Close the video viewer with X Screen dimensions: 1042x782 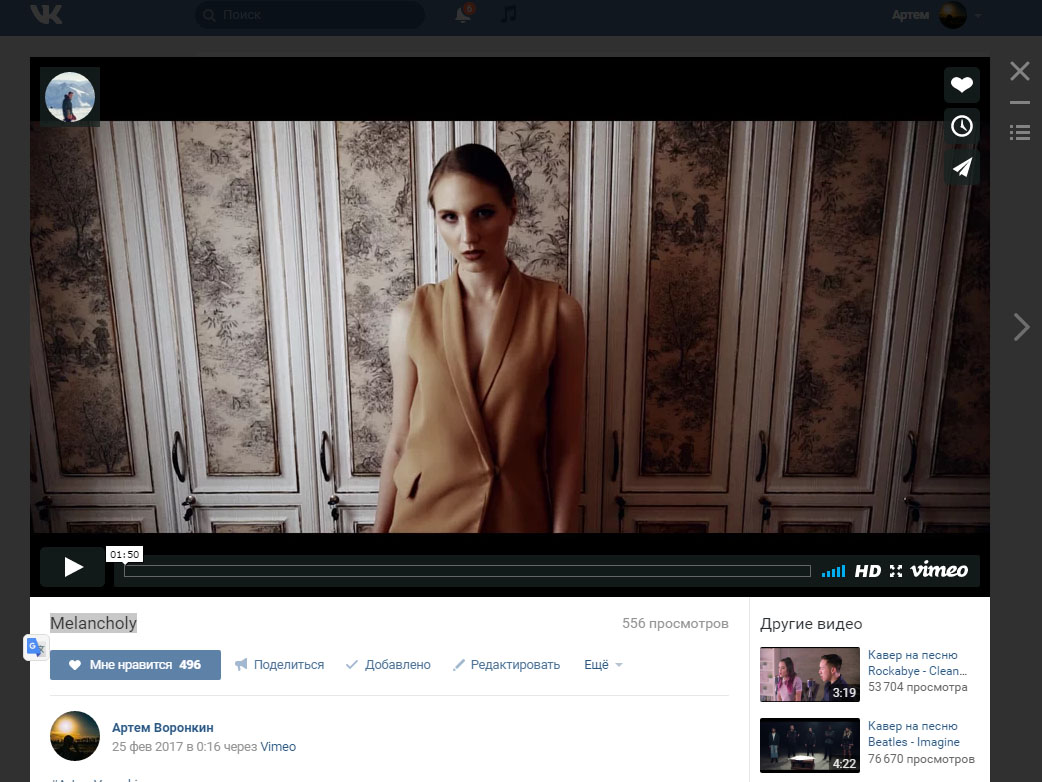point(1019,71)
